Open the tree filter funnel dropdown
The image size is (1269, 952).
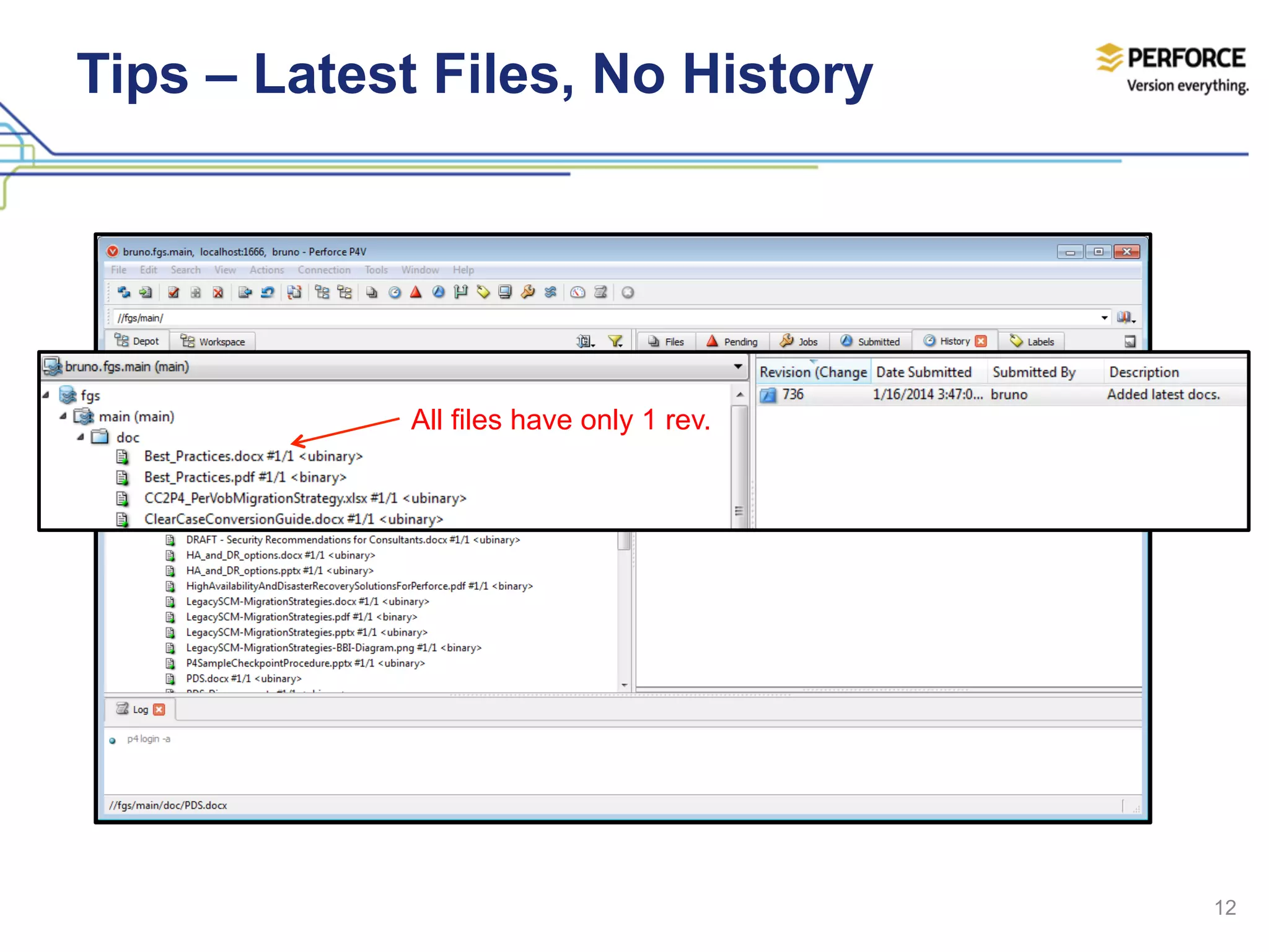pos(615,341)
